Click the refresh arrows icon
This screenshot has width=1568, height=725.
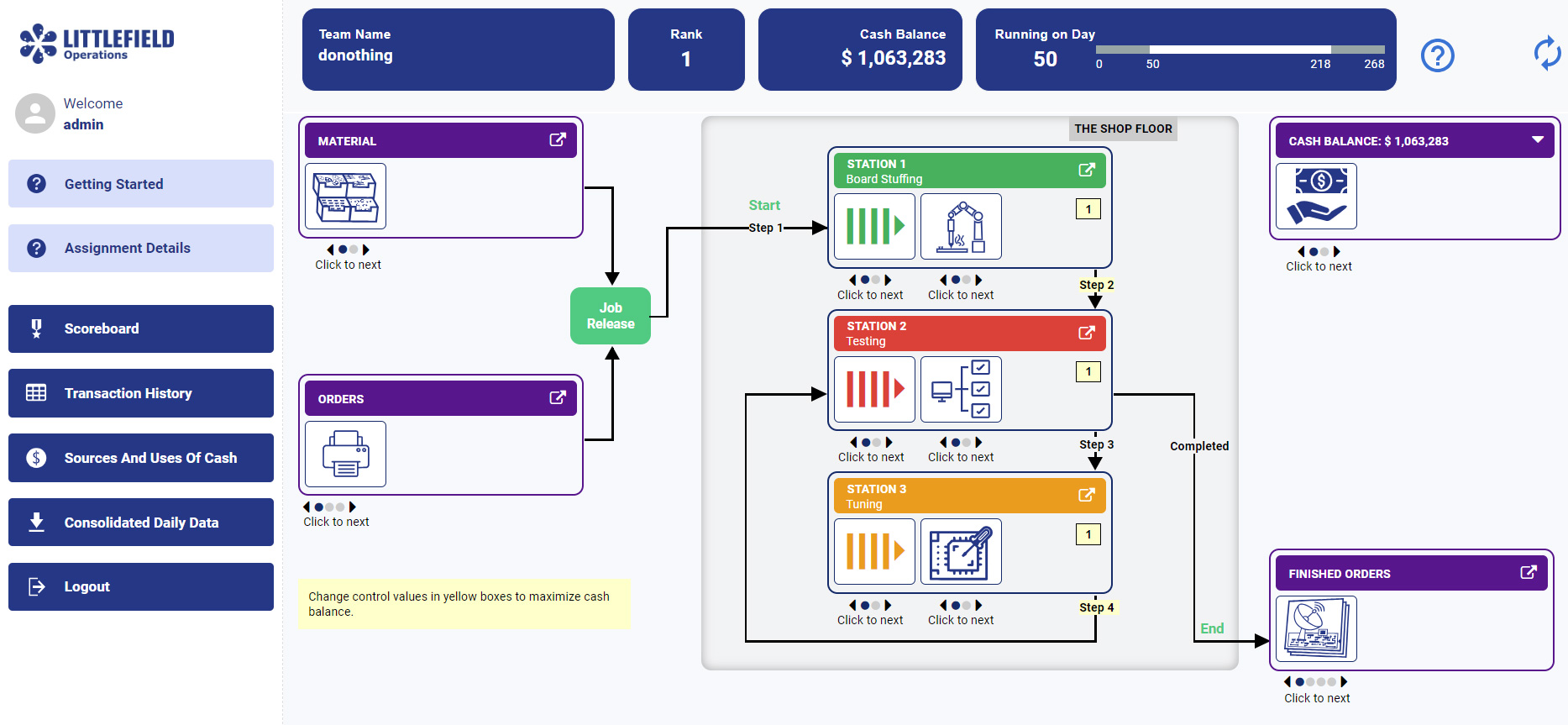click(x=1547, y=53)
